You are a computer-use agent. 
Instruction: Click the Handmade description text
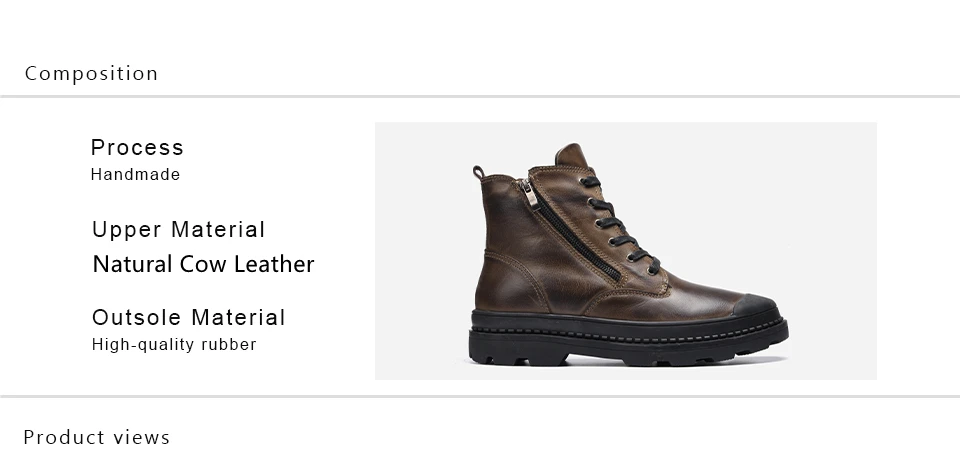tap(135, 174)
